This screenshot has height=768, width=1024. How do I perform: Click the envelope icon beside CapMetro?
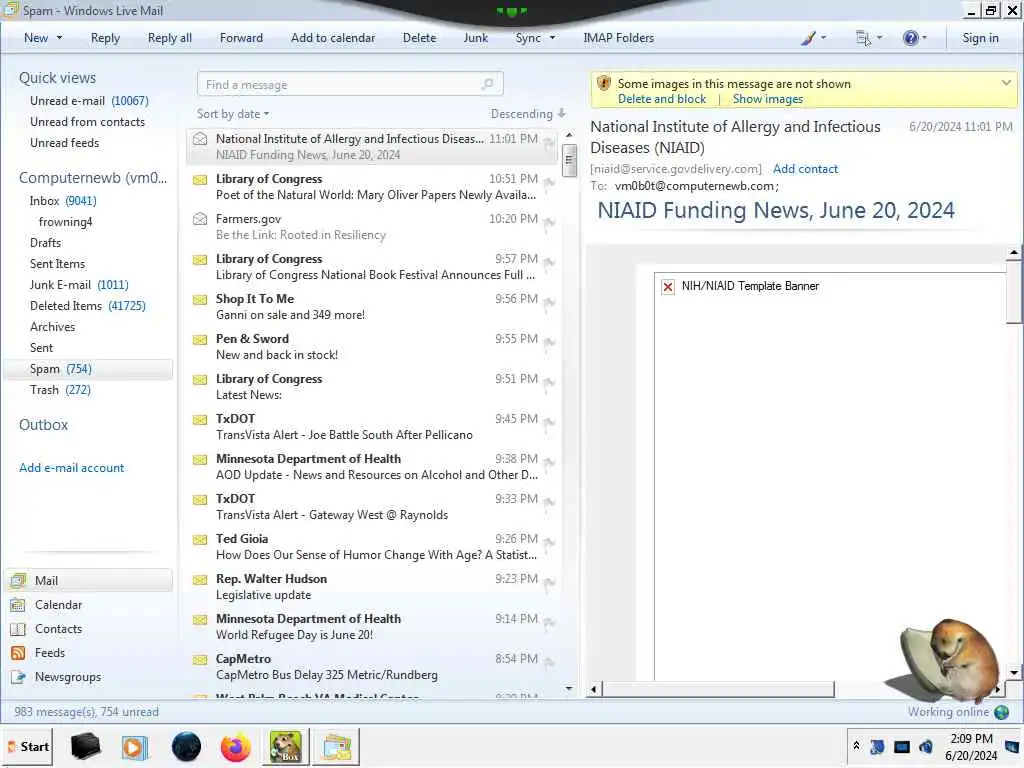[200, 660]
